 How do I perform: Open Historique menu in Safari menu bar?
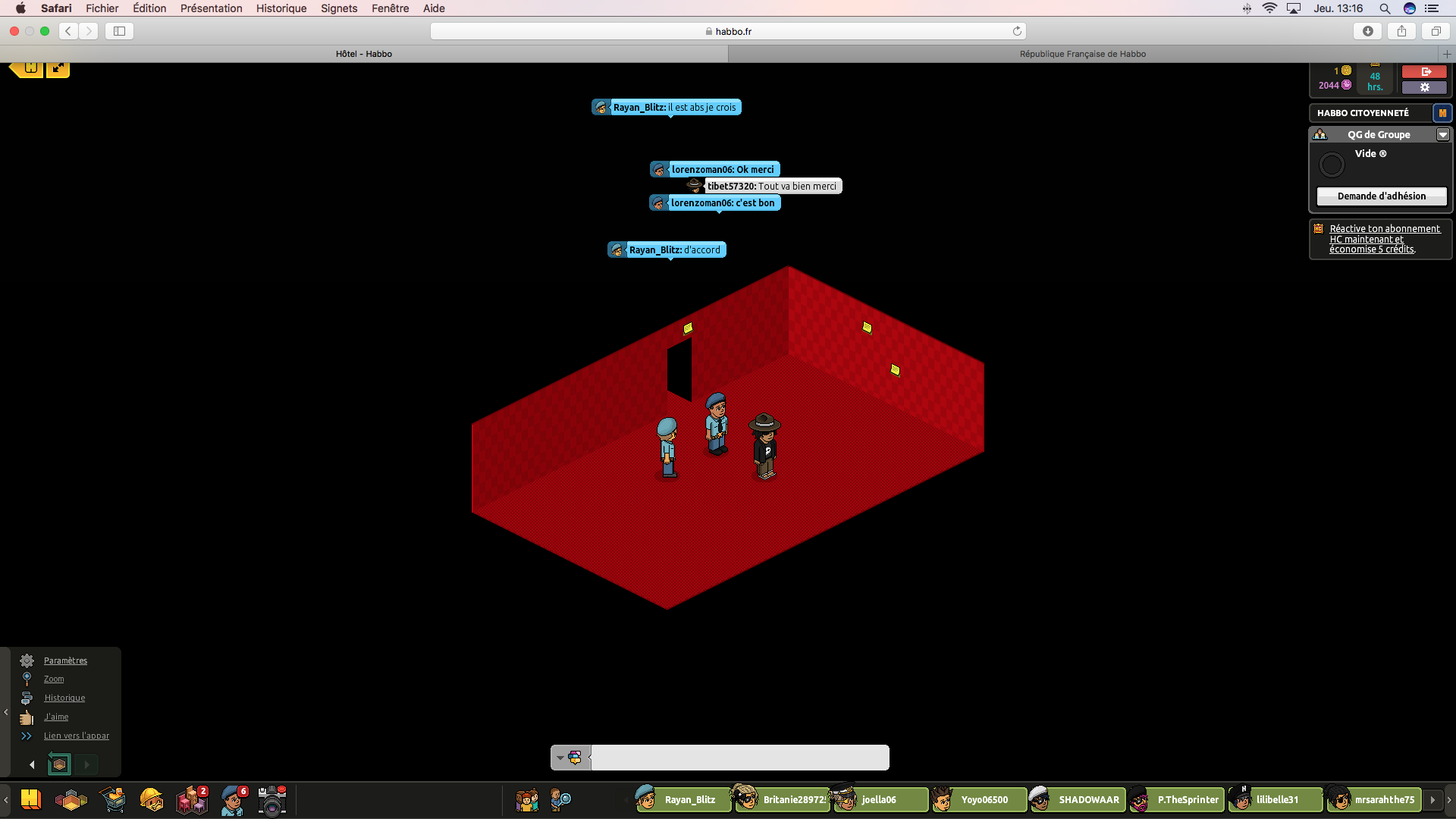tap(280, 8)
